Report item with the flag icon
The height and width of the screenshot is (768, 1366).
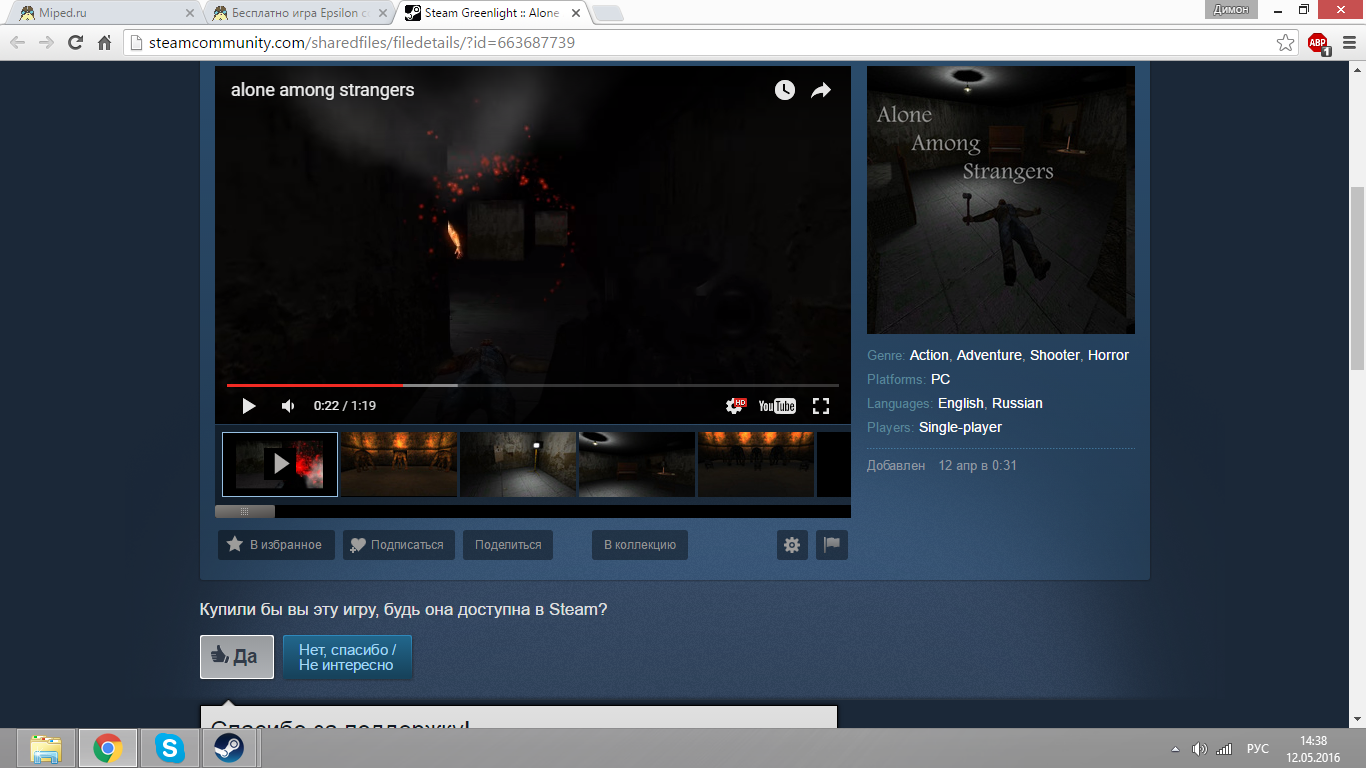pyautogui.click(x=832, y=545)
